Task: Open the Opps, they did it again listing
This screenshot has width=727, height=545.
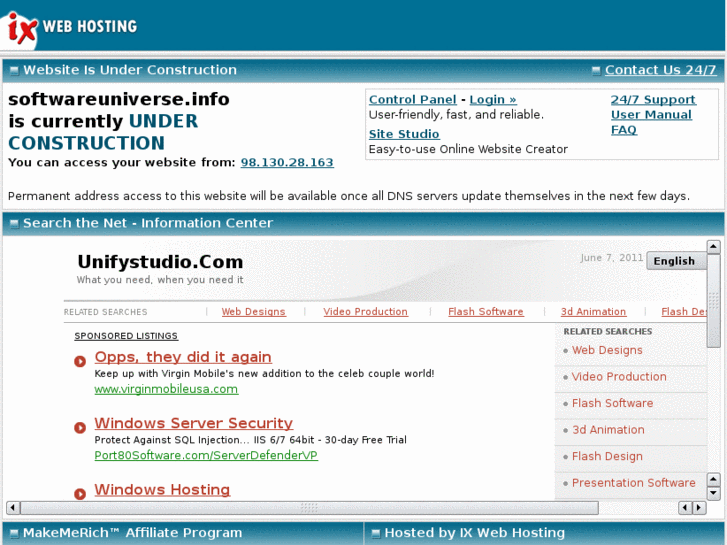Action: tap(183, 357)
